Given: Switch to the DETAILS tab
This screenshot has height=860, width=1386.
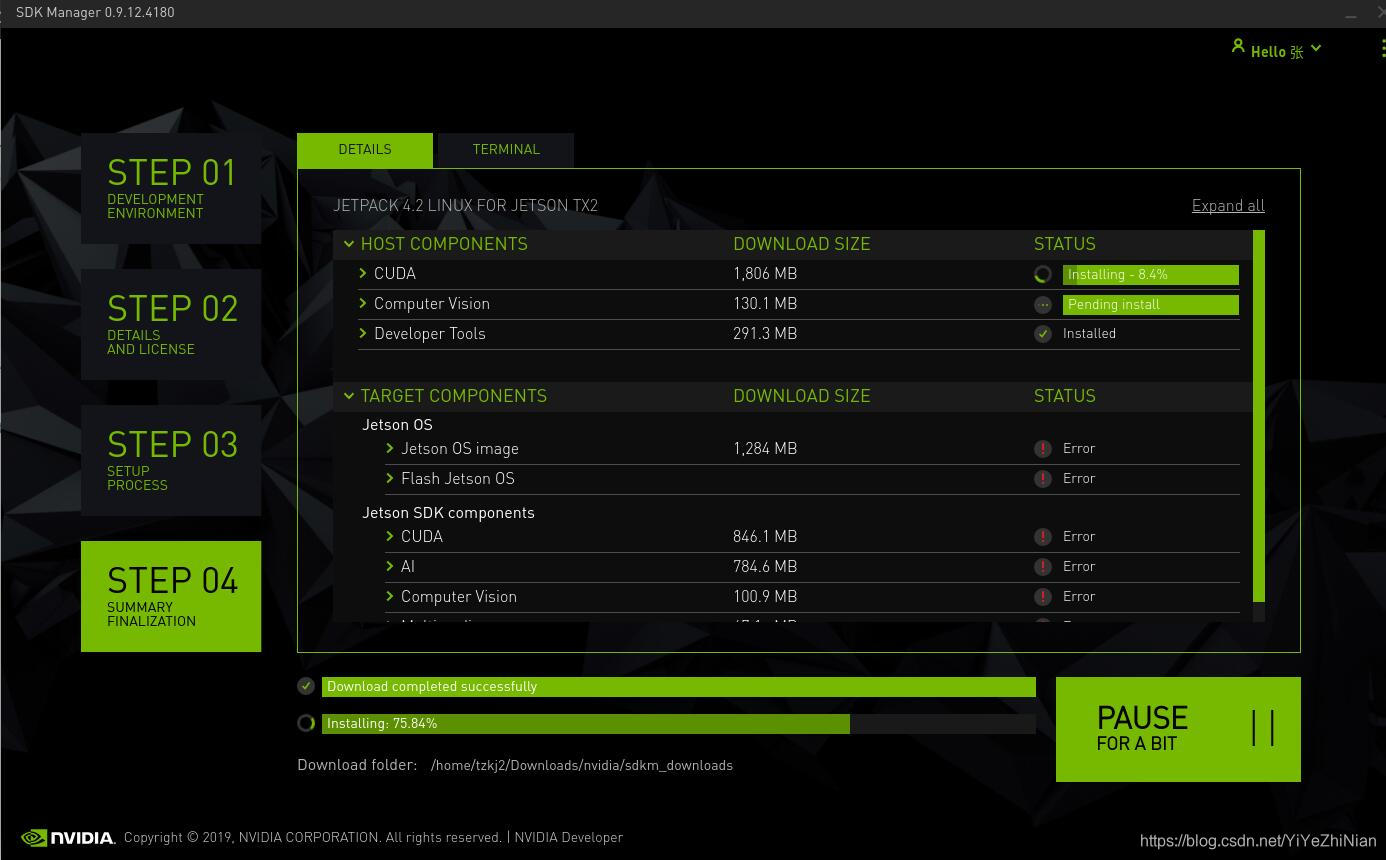Looking at the screenshot, I should point(365,150).
